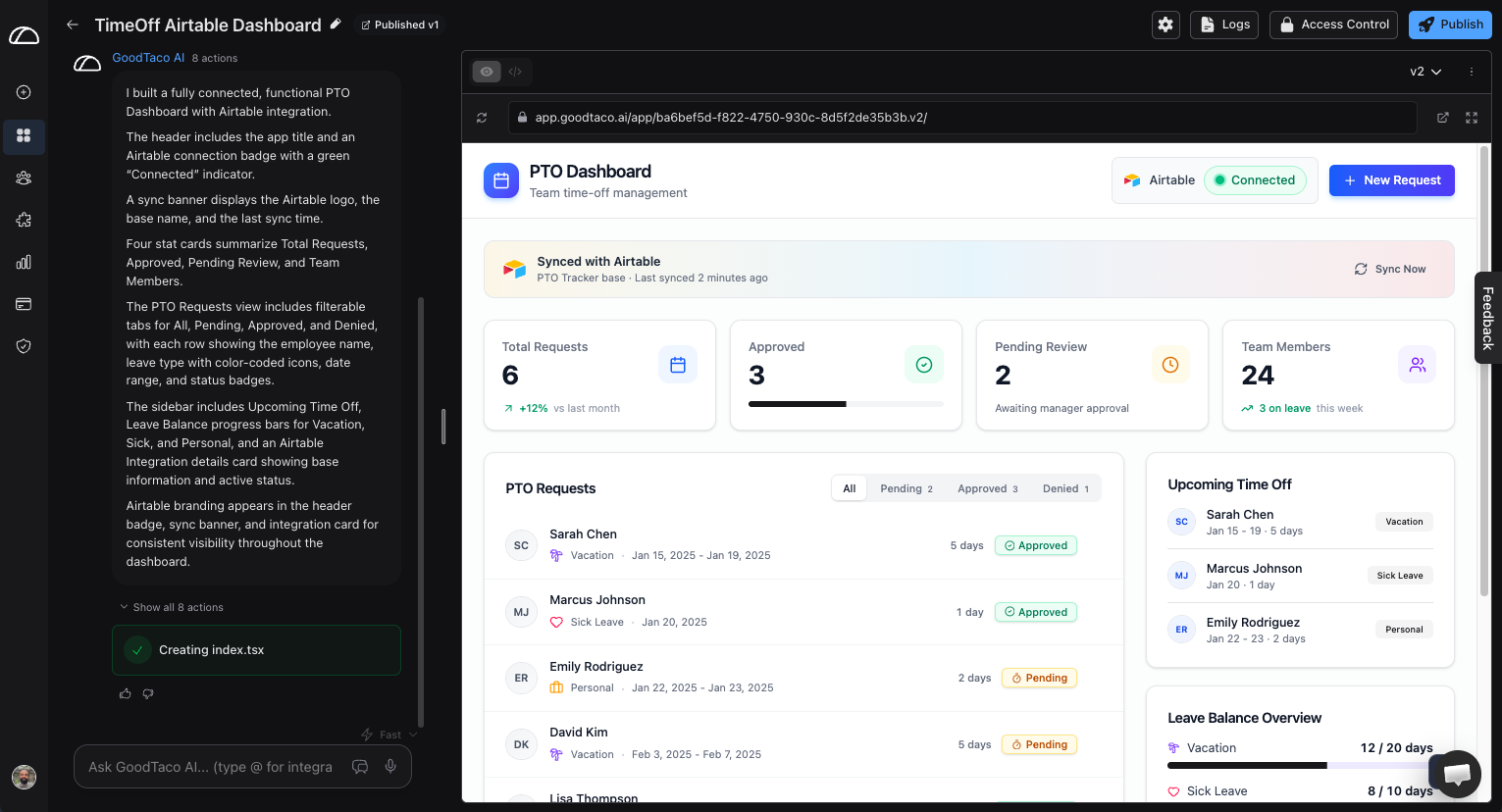The image size is (1502, 812).
Task: Publish the app
Action: (1450, 25)
